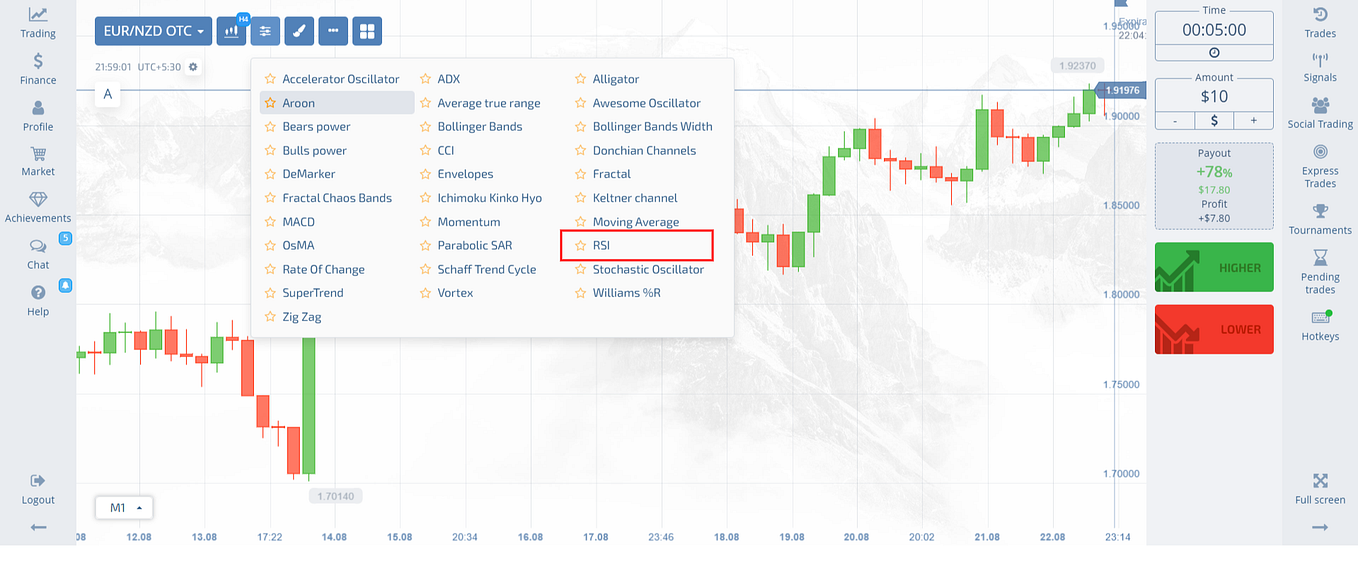The image size is (1358, 580).
Task: Open the clock settings gear
Action: pos(193,64)
